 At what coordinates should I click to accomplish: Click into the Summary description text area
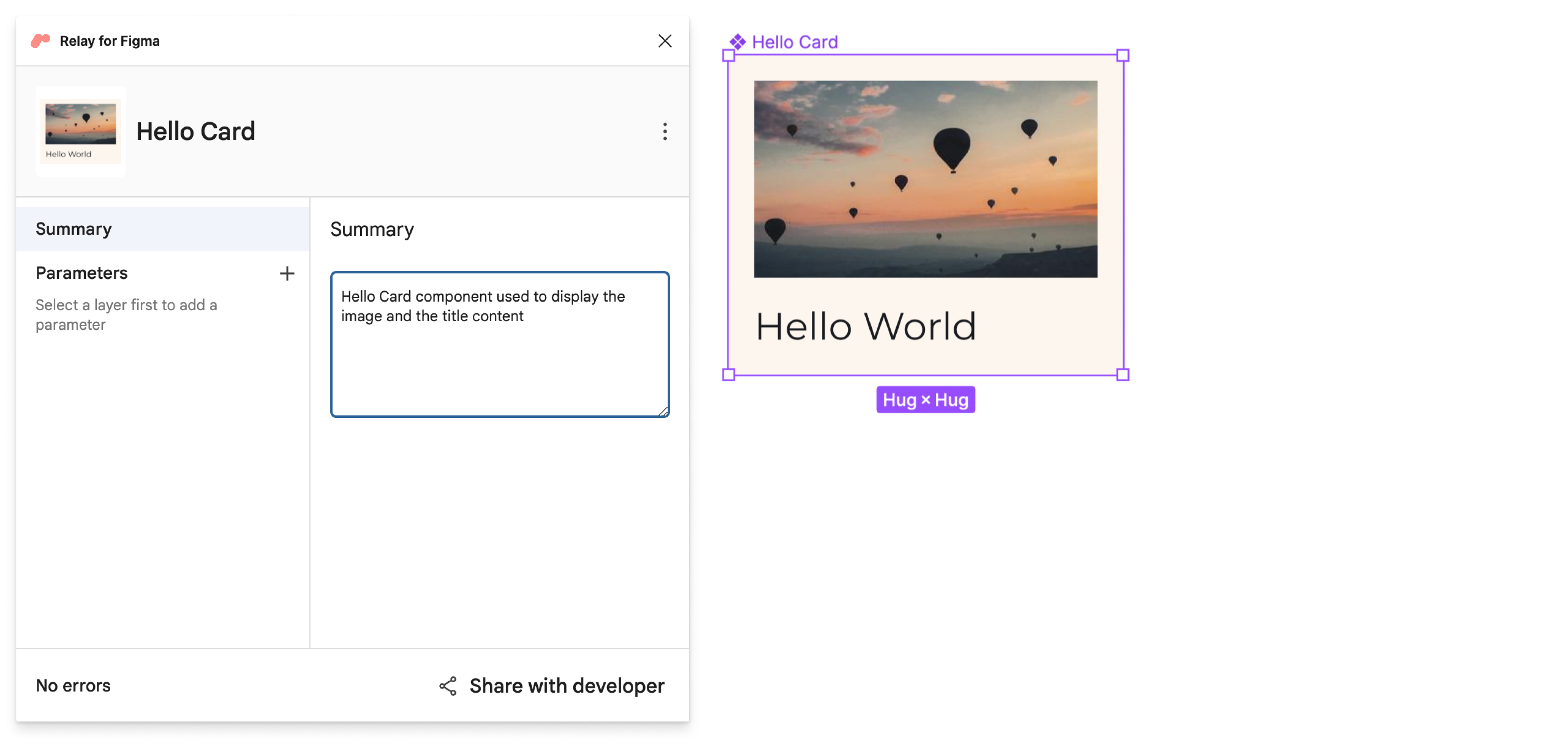(500, 344)
